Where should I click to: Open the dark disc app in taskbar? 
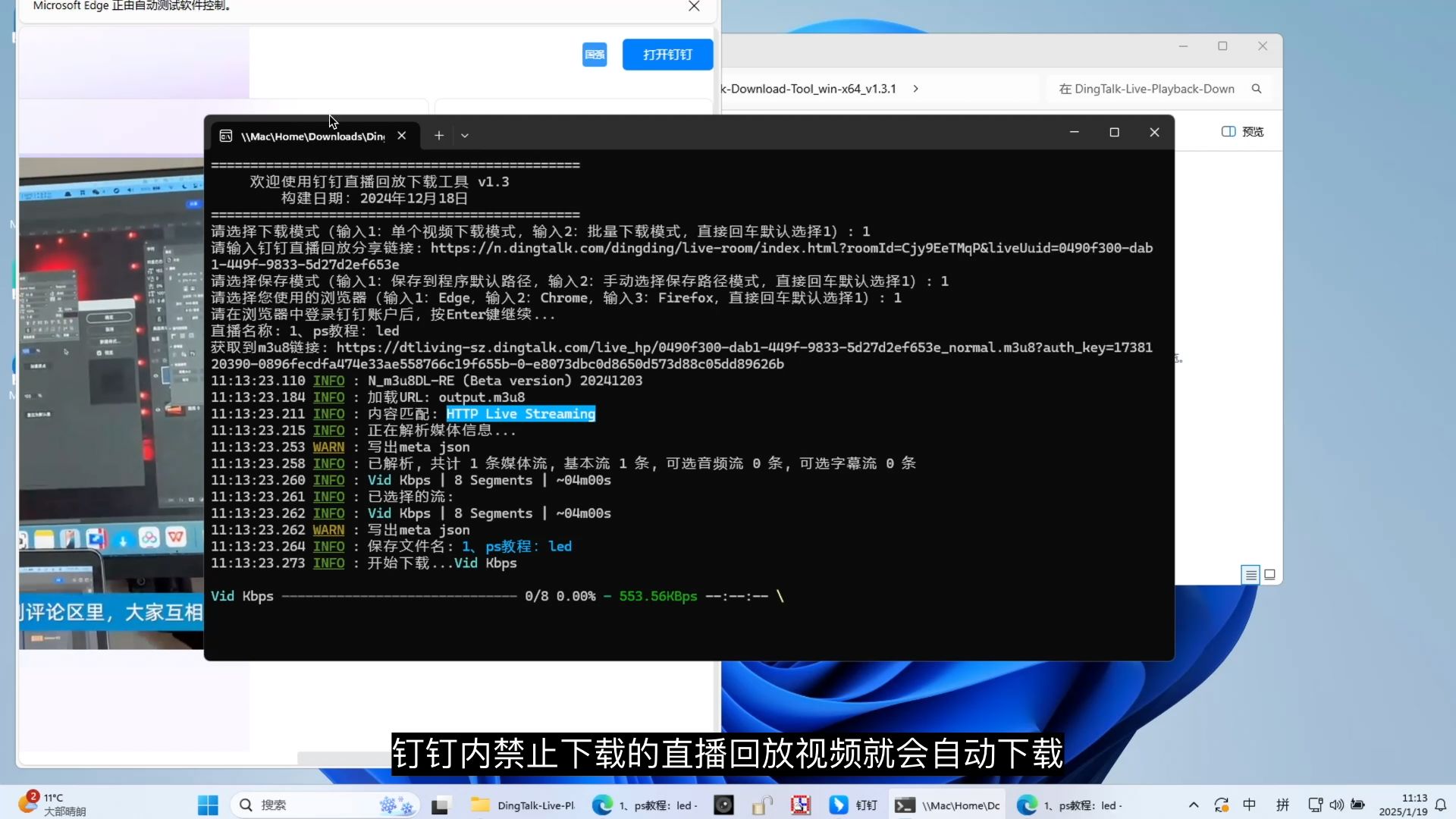(x=724, y=805)
